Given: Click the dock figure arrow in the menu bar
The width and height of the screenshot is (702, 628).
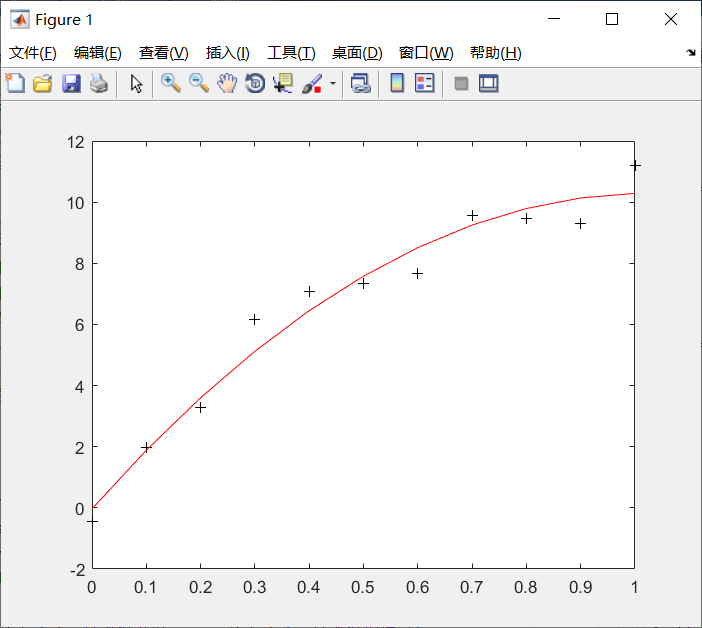Looking at the screenshot, I should click(x=691, y=53).
